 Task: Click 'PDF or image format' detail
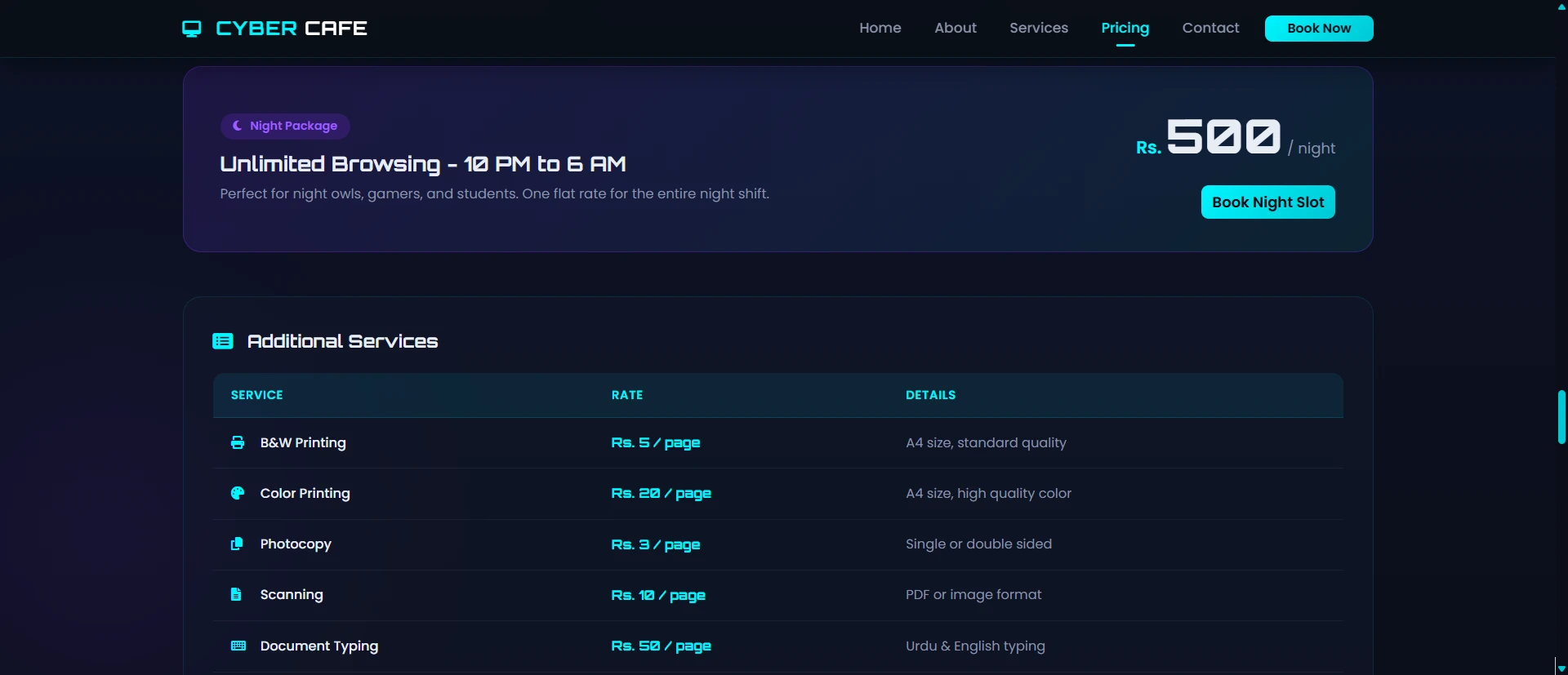[x=973, y=594]
